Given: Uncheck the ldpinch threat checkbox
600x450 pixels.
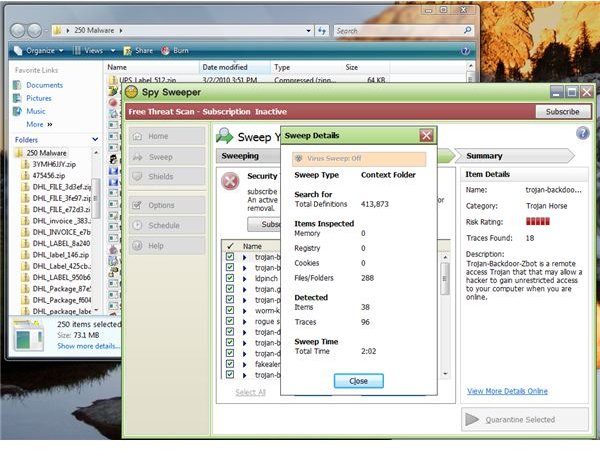Looking at the screenshot, I should 230,278.
